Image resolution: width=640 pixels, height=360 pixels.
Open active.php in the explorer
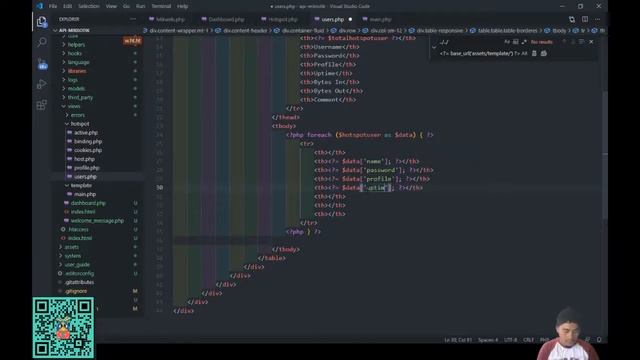point(86,133)
